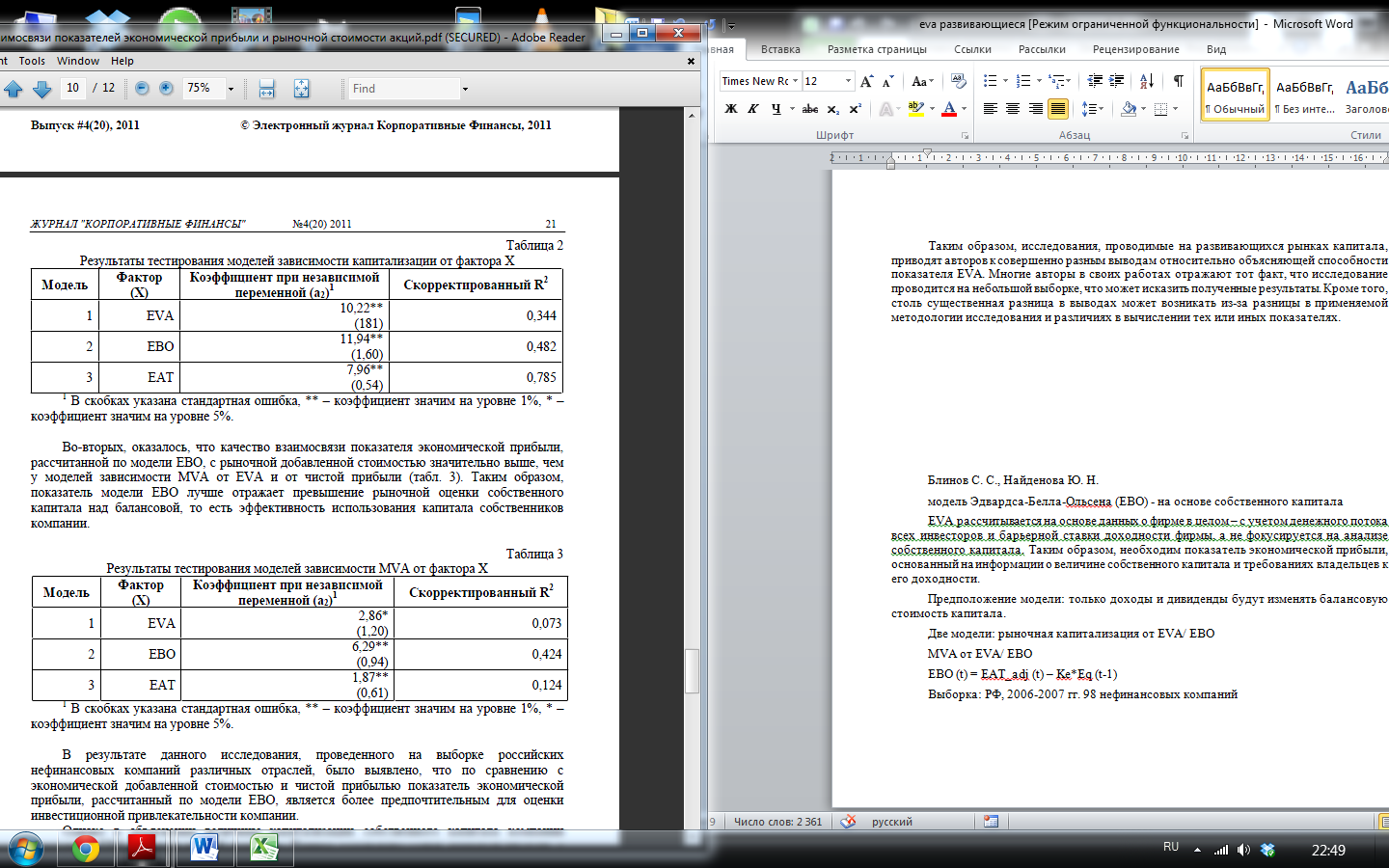The image size is (1389, 868).
Task: Toggle bold (Ж) formatting
Action: (731, 109)
